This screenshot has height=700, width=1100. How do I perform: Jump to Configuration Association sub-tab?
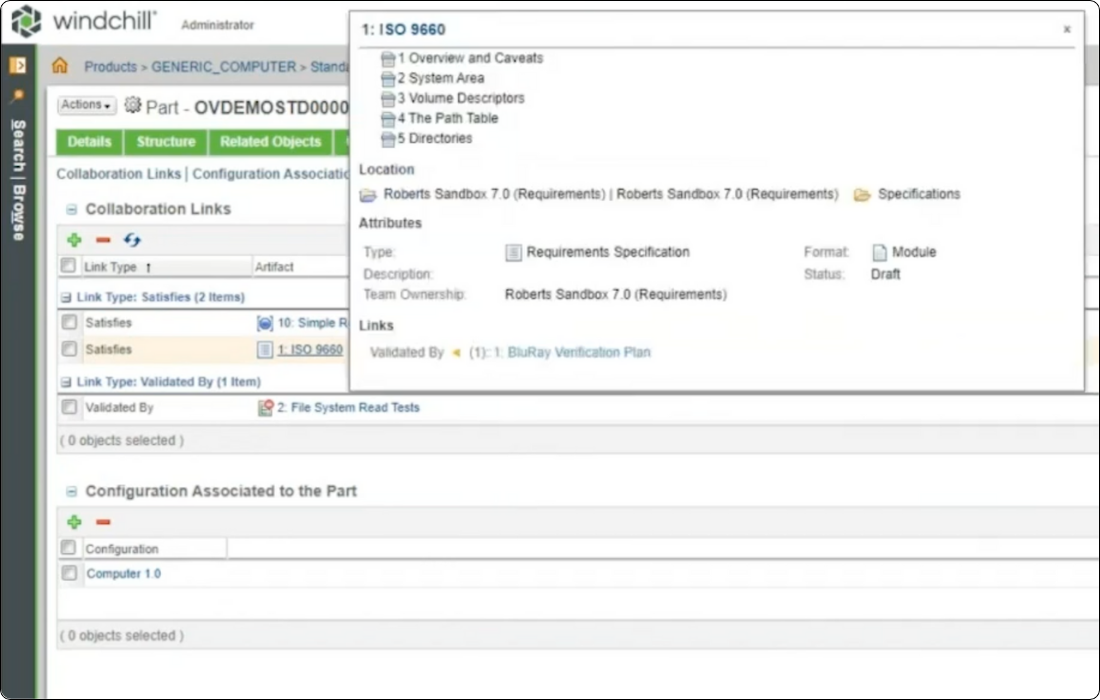[x=271, y=174]
